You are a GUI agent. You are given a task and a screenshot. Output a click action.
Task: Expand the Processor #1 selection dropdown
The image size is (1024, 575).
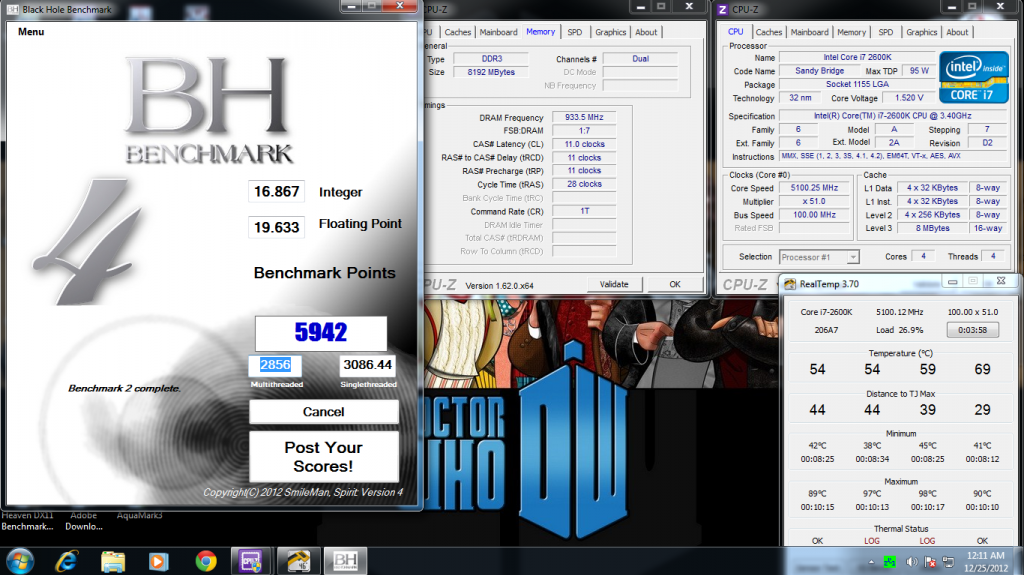[852, 257]
